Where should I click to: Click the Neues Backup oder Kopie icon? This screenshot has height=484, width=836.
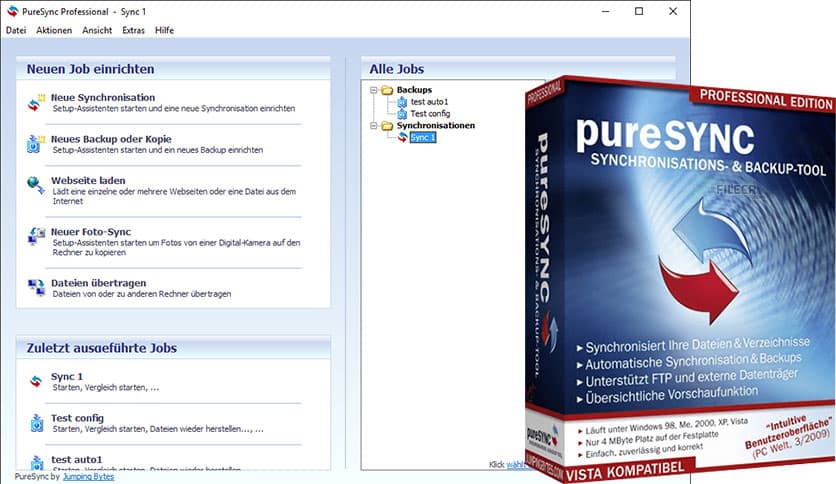(35, 144)
